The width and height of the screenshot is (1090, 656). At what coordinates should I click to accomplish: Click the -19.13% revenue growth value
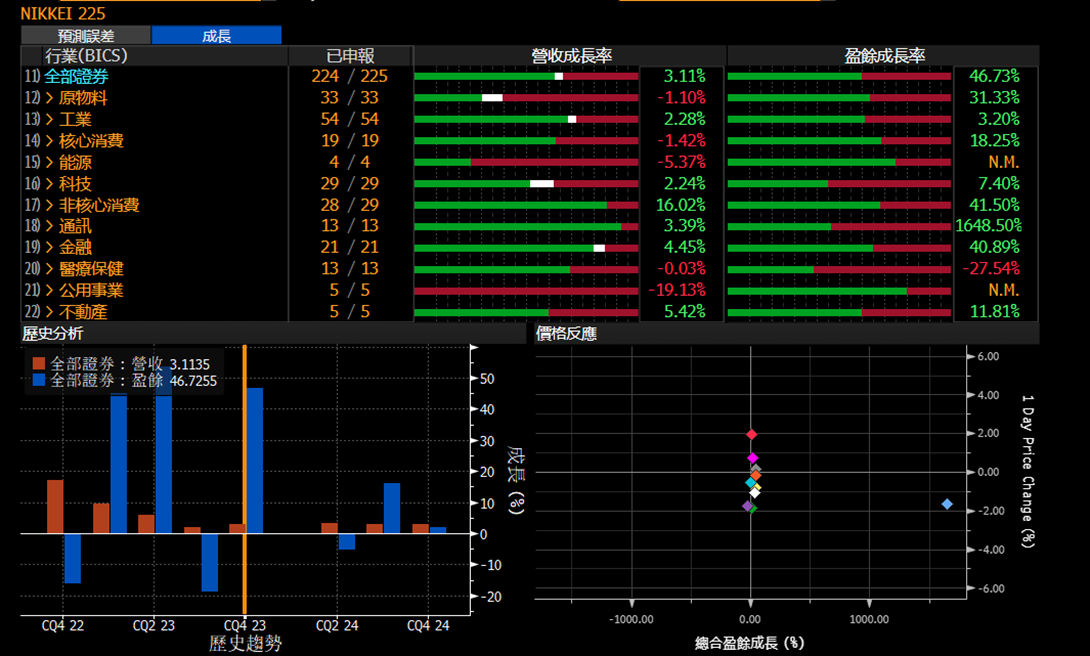pos(677,290)
